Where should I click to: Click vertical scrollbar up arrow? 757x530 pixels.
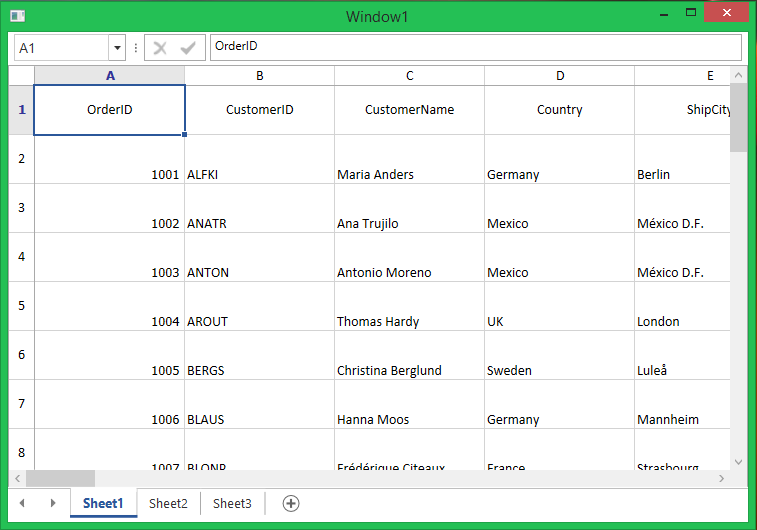click(x=738, y=75)
